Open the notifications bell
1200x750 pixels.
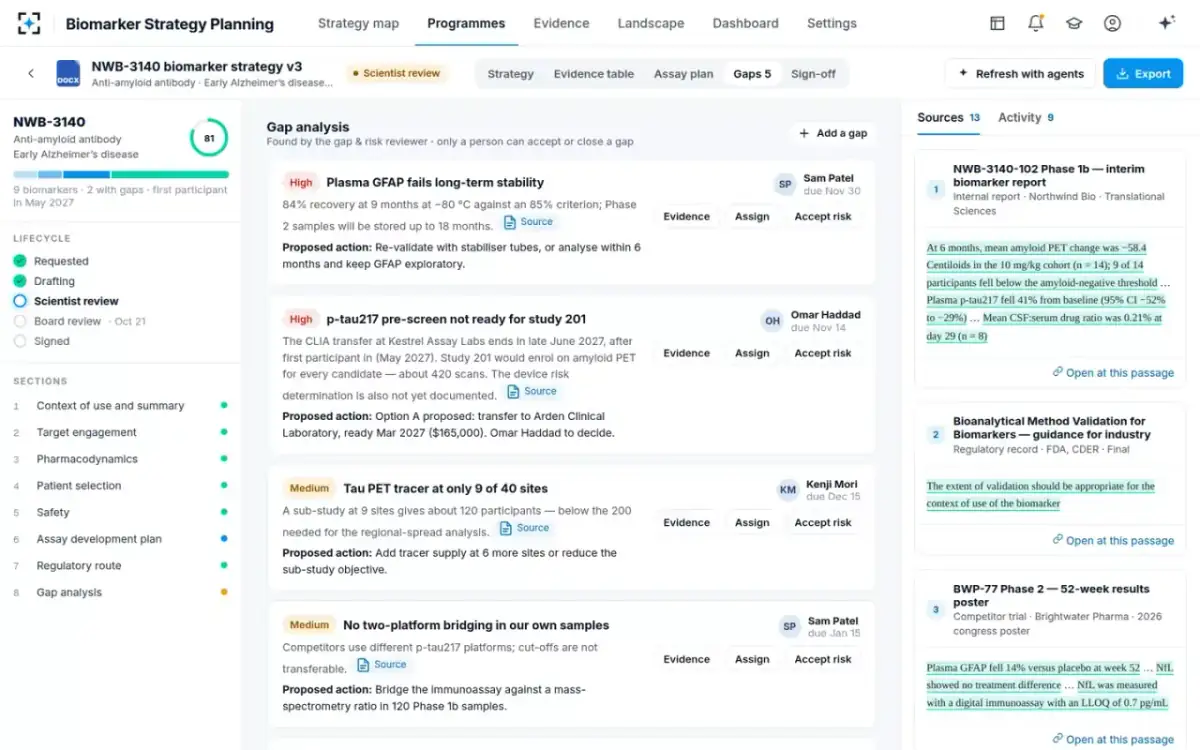click(x=1036, y=23)
